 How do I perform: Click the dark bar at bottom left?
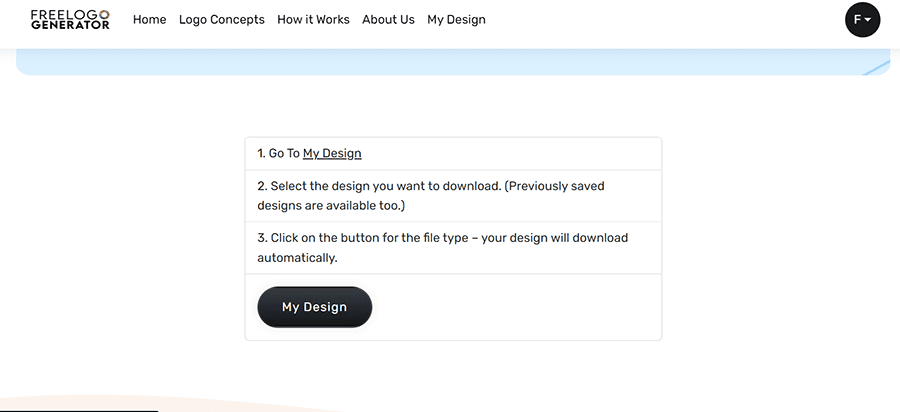pyautogui.click(x=79, y=410)
